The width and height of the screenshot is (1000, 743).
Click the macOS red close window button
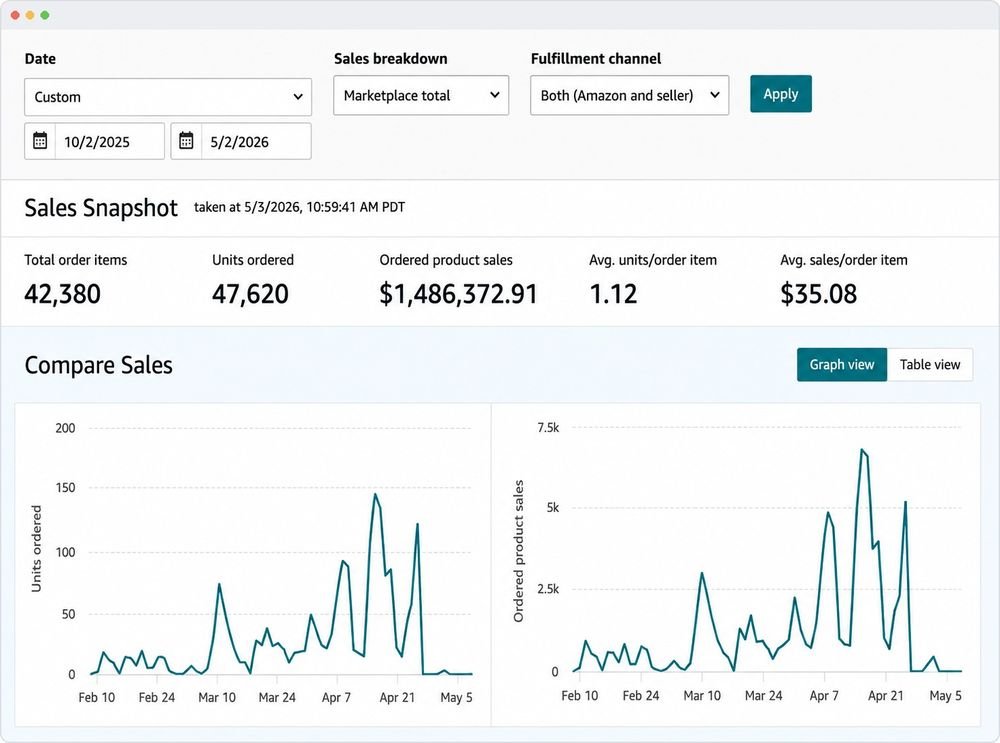click(x=15, y=15)
